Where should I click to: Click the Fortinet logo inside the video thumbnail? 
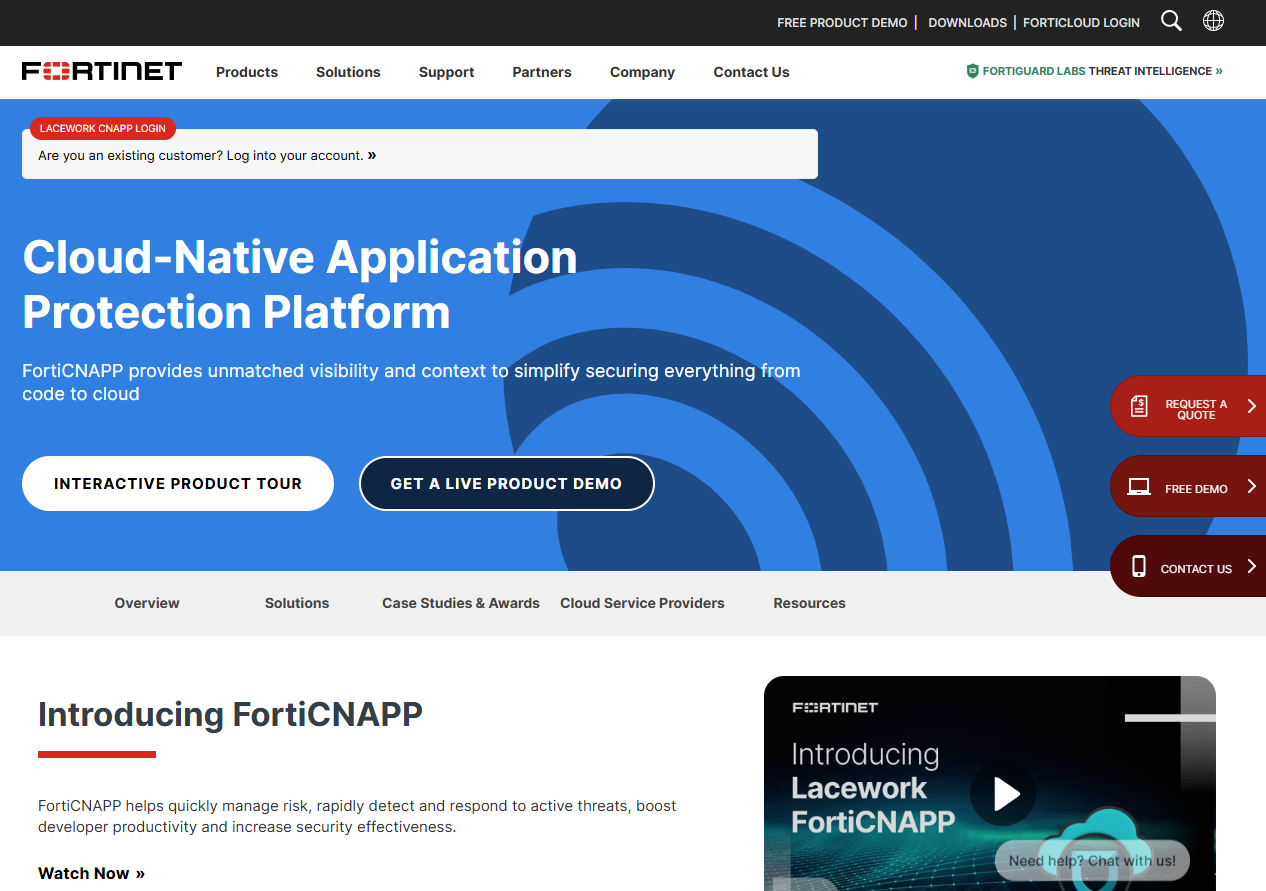click(x=835, y=707)
